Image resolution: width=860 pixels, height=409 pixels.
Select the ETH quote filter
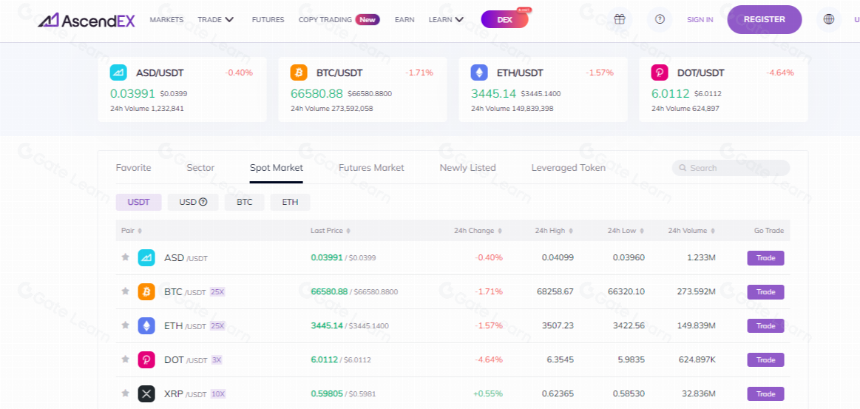[290, 202]
